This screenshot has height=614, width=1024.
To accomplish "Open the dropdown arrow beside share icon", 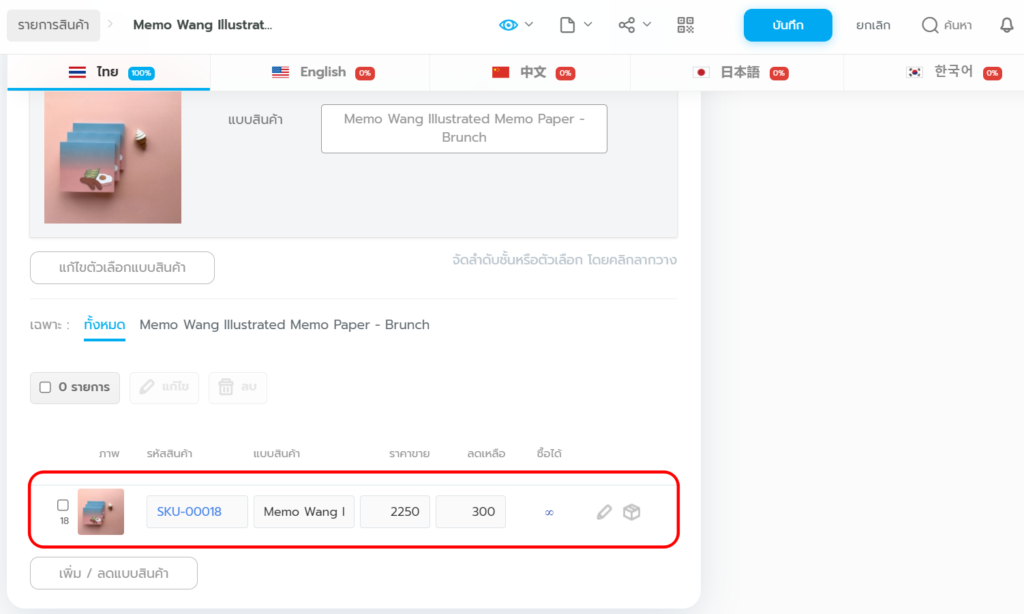I will pos(647,25).
